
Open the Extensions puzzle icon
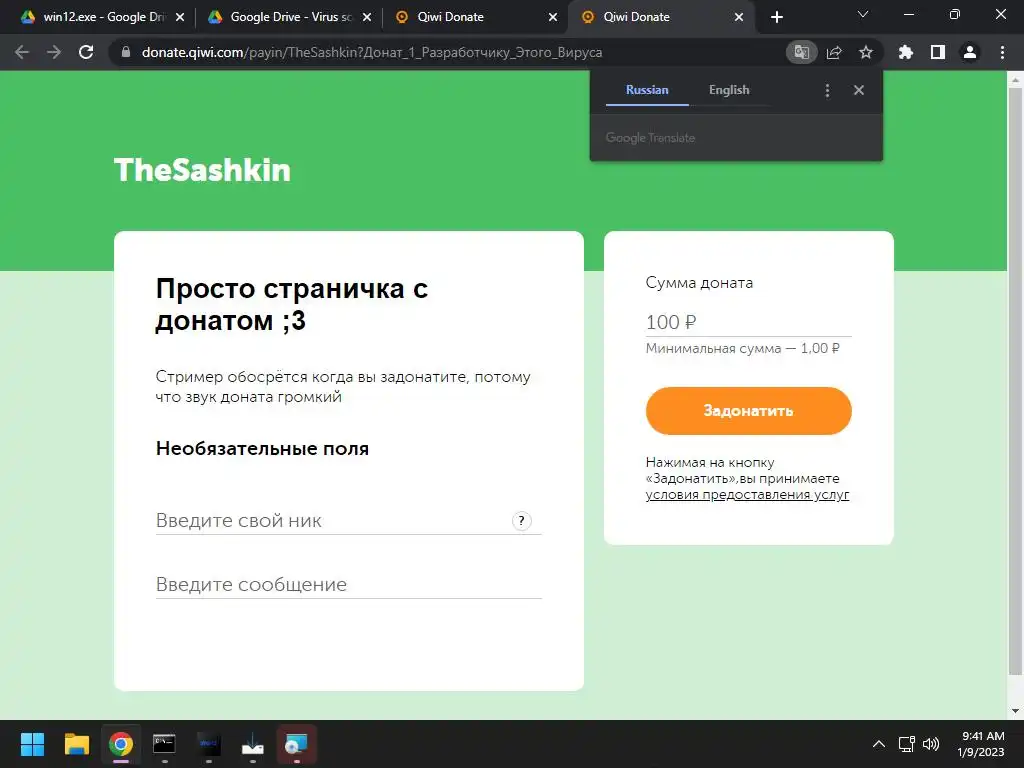[x=906, y=52]
